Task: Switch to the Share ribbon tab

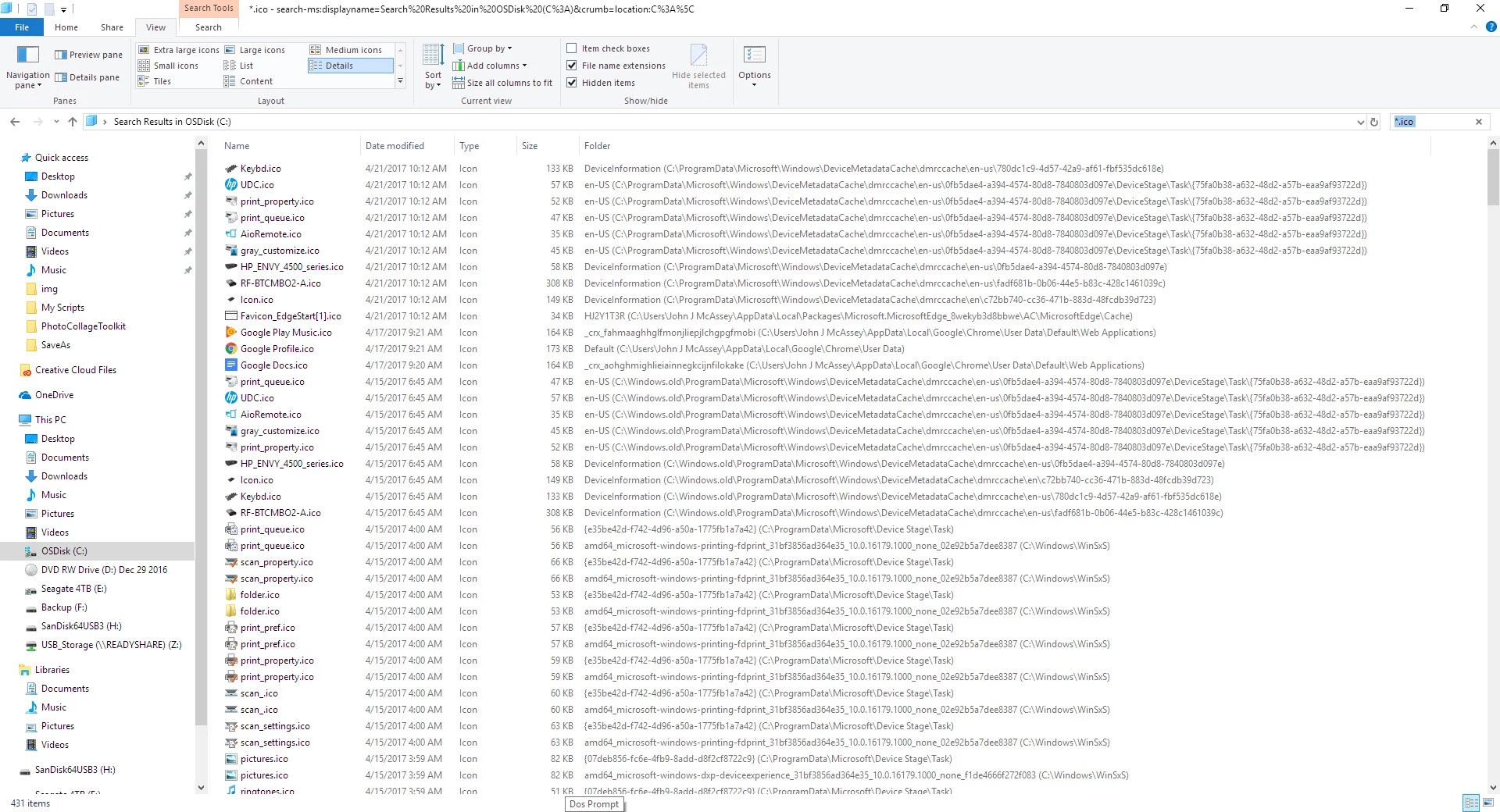Action: pyautogui.click(x=112, y=27)
